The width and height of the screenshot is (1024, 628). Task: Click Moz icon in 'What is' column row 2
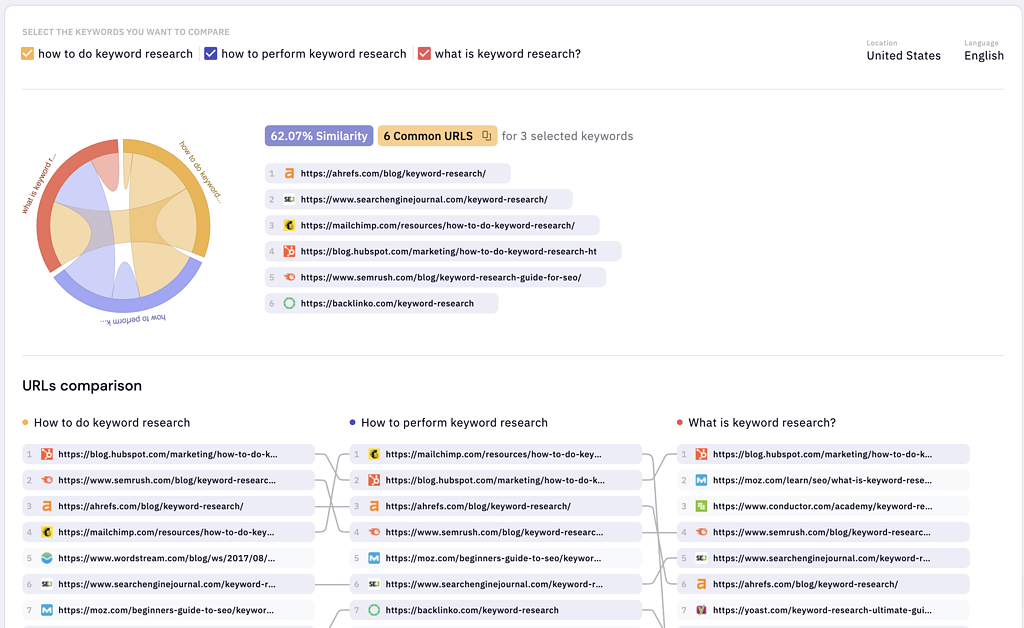click(x=701, y=480)
